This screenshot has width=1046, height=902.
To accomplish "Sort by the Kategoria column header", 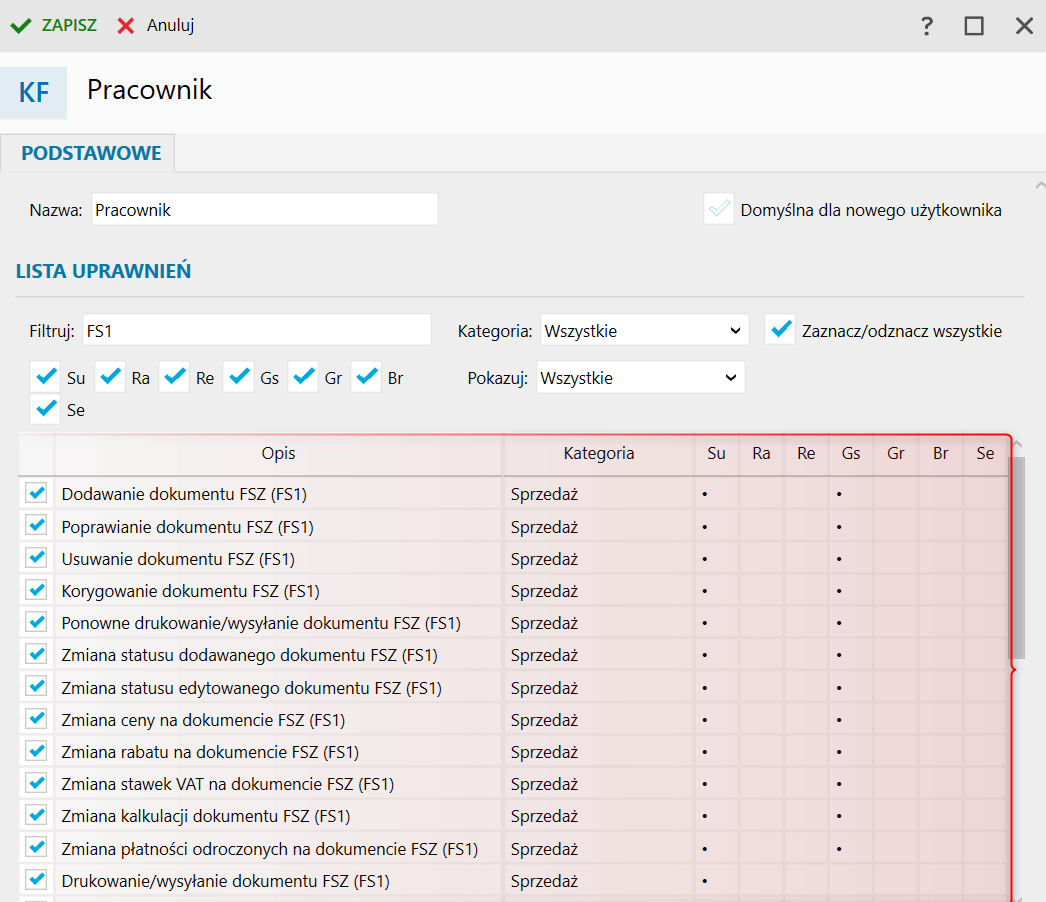I will coord(599,454).
